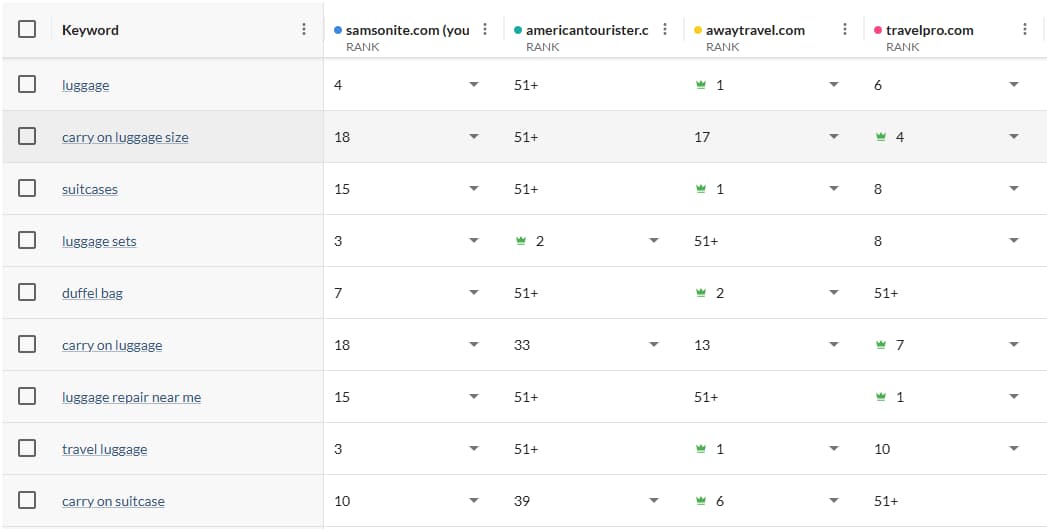The image size is (1047, 529).
Task: Select the duffel bag row checkbox
Action: 27,293
